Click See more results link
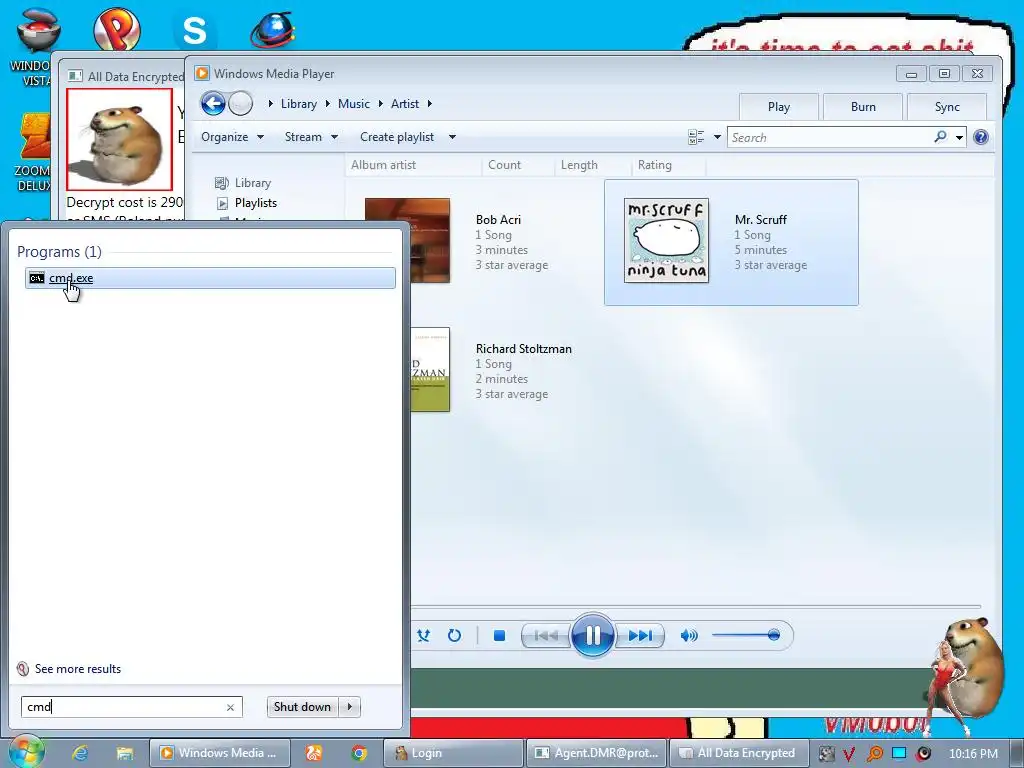Viewport: 1024px width, 768px height. (x=78, y=669)
